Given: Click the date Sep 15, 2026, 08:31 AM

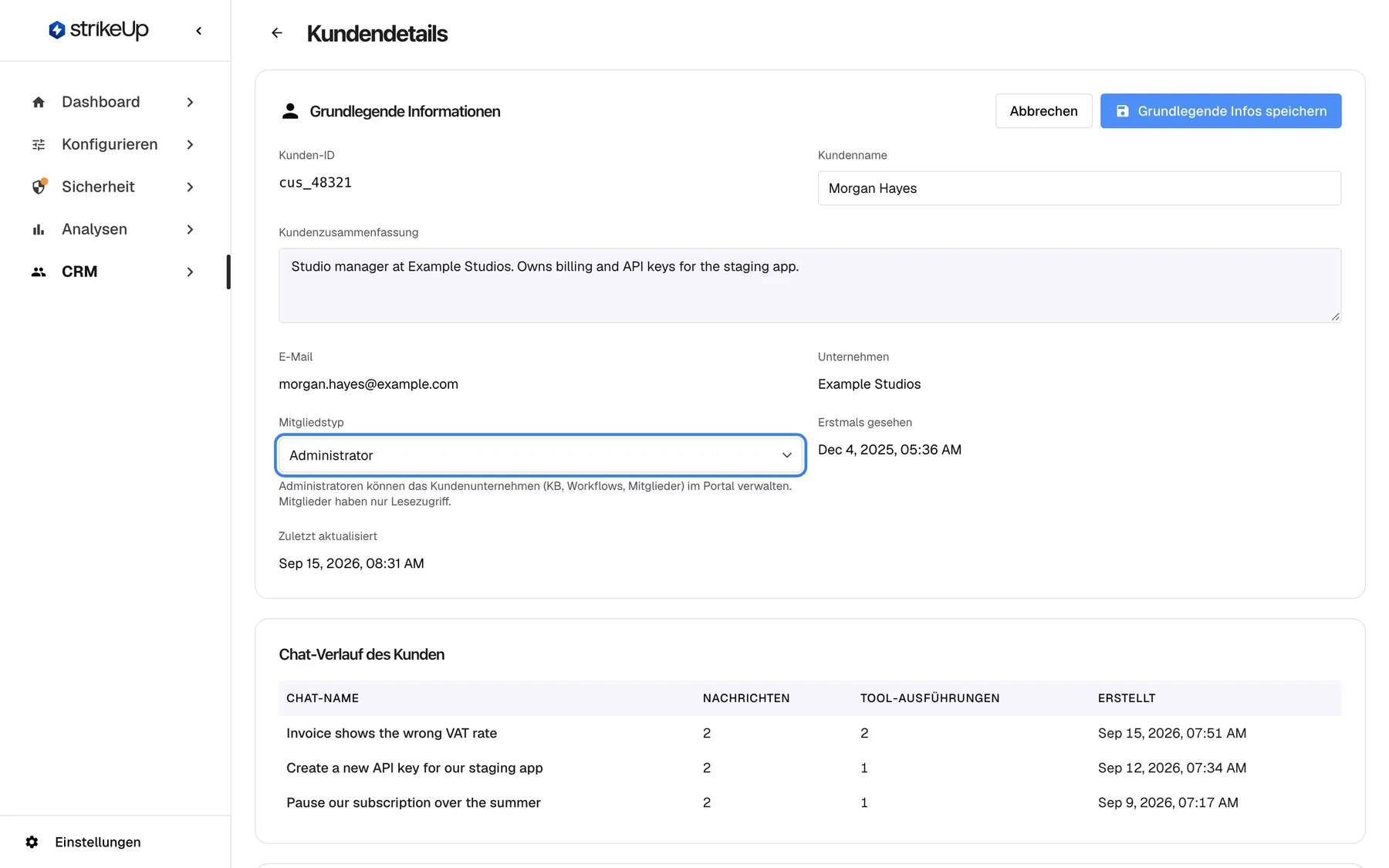Looking at the screenshot, I should pyautogui.click(x=351, y=563).
